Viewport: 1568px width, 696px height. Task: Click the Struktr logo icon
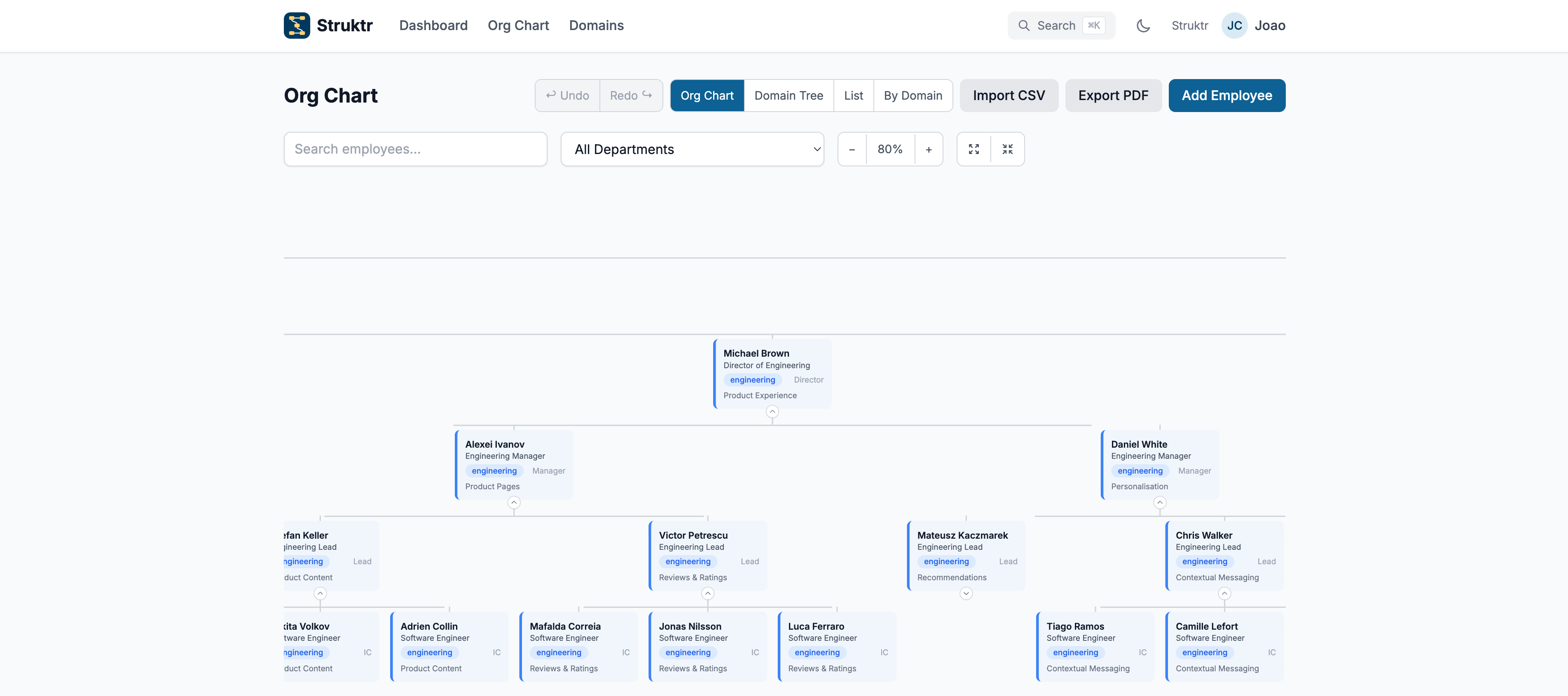click(x=297, y=26)
